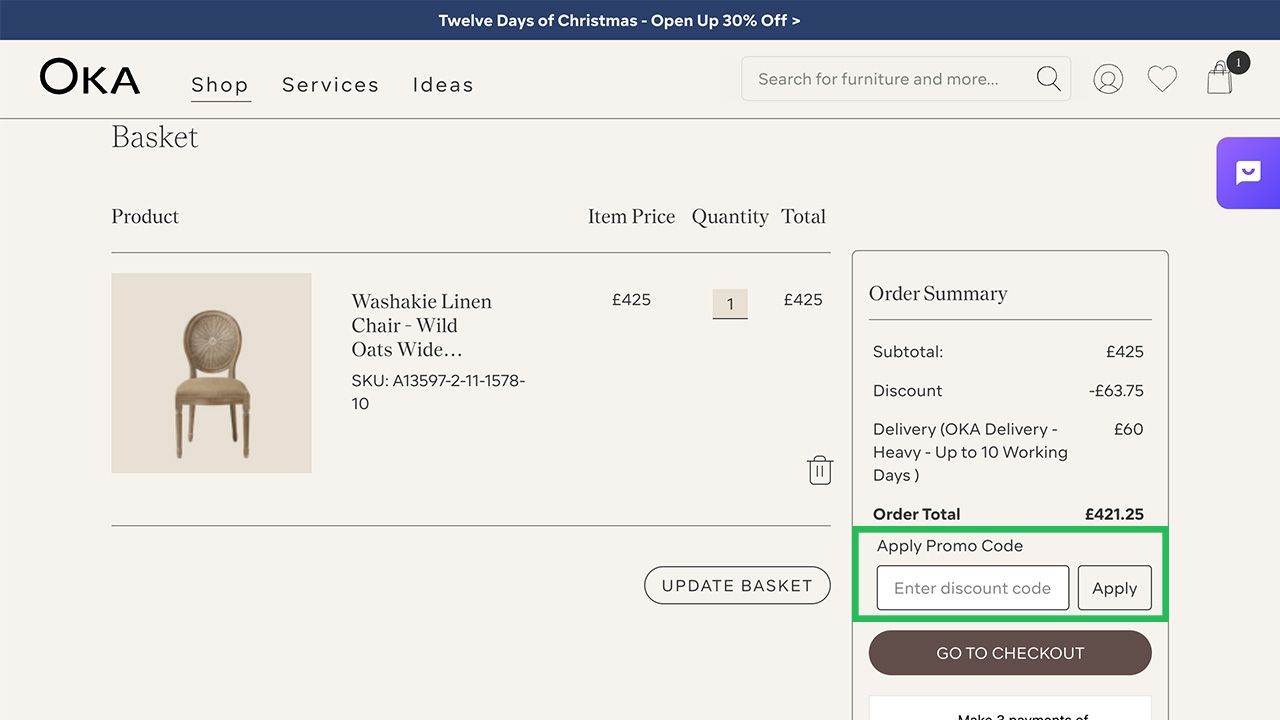Click the quantity box for the chair
This screenshot has width=1280, height=720.
point(730,304)
